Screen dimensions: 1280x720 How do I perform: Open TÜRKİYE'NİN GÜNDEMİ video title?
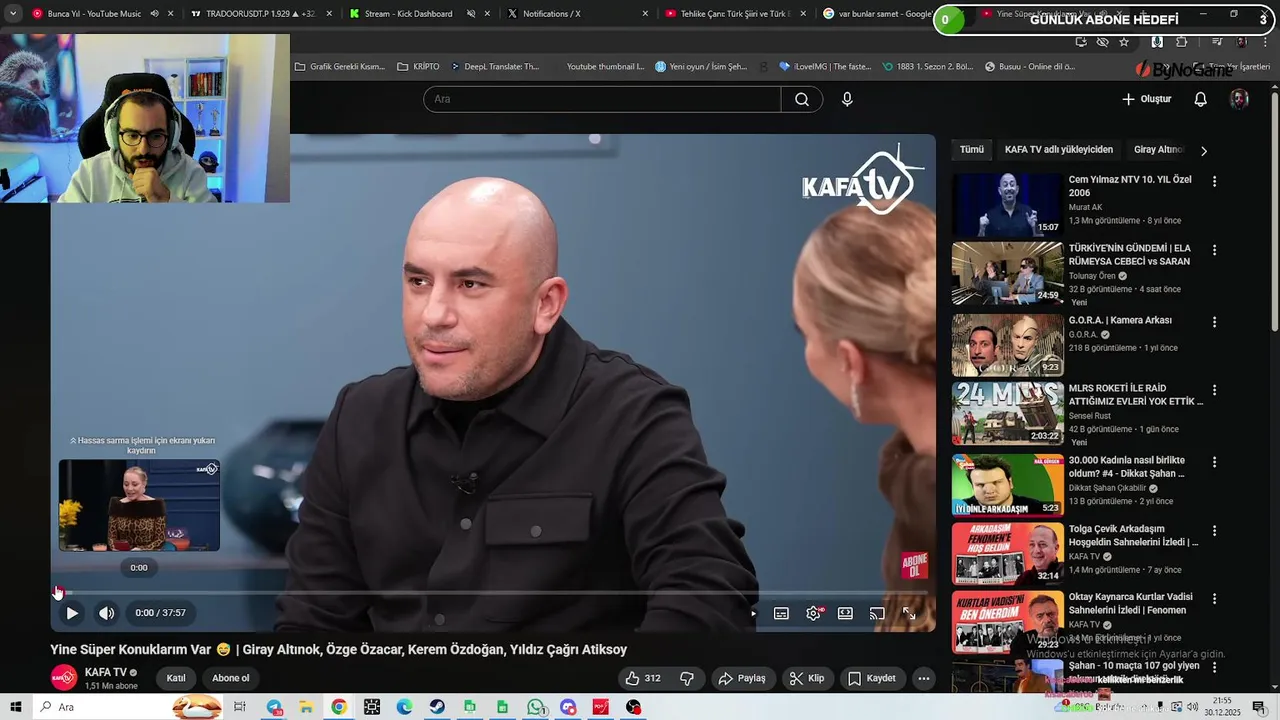click(1129, 254)
